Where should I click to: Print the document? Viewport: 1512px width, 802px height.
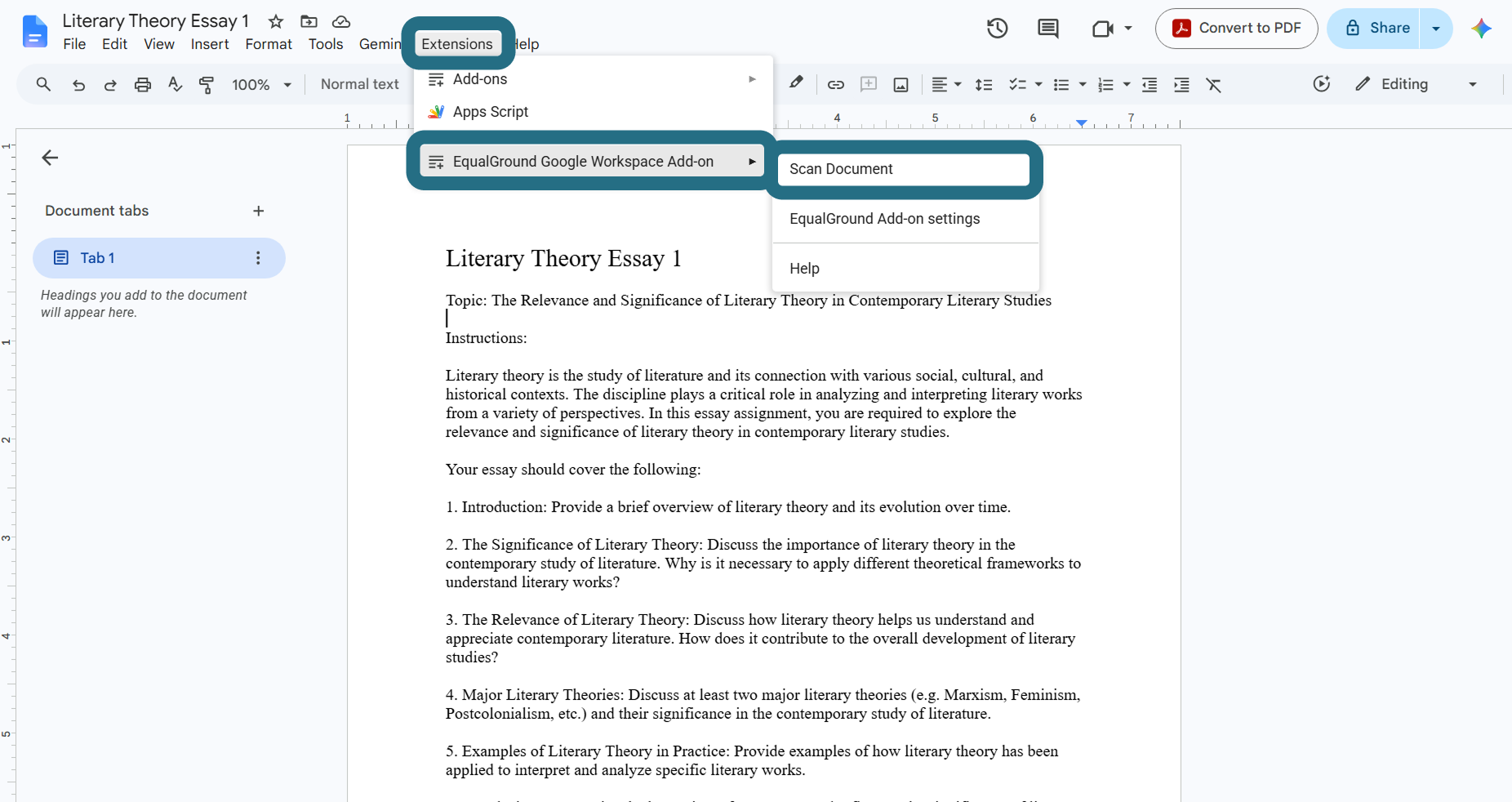coord(143,84)
